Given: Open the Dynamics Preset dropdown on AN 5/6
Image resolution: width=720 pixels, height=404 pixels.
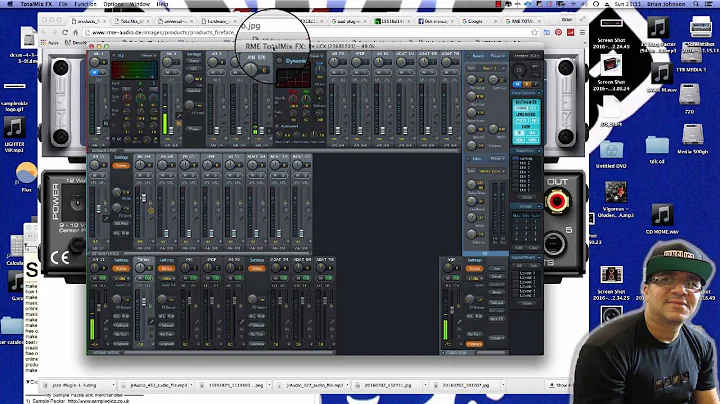Looking at the screenshot, I should point(317,56).
